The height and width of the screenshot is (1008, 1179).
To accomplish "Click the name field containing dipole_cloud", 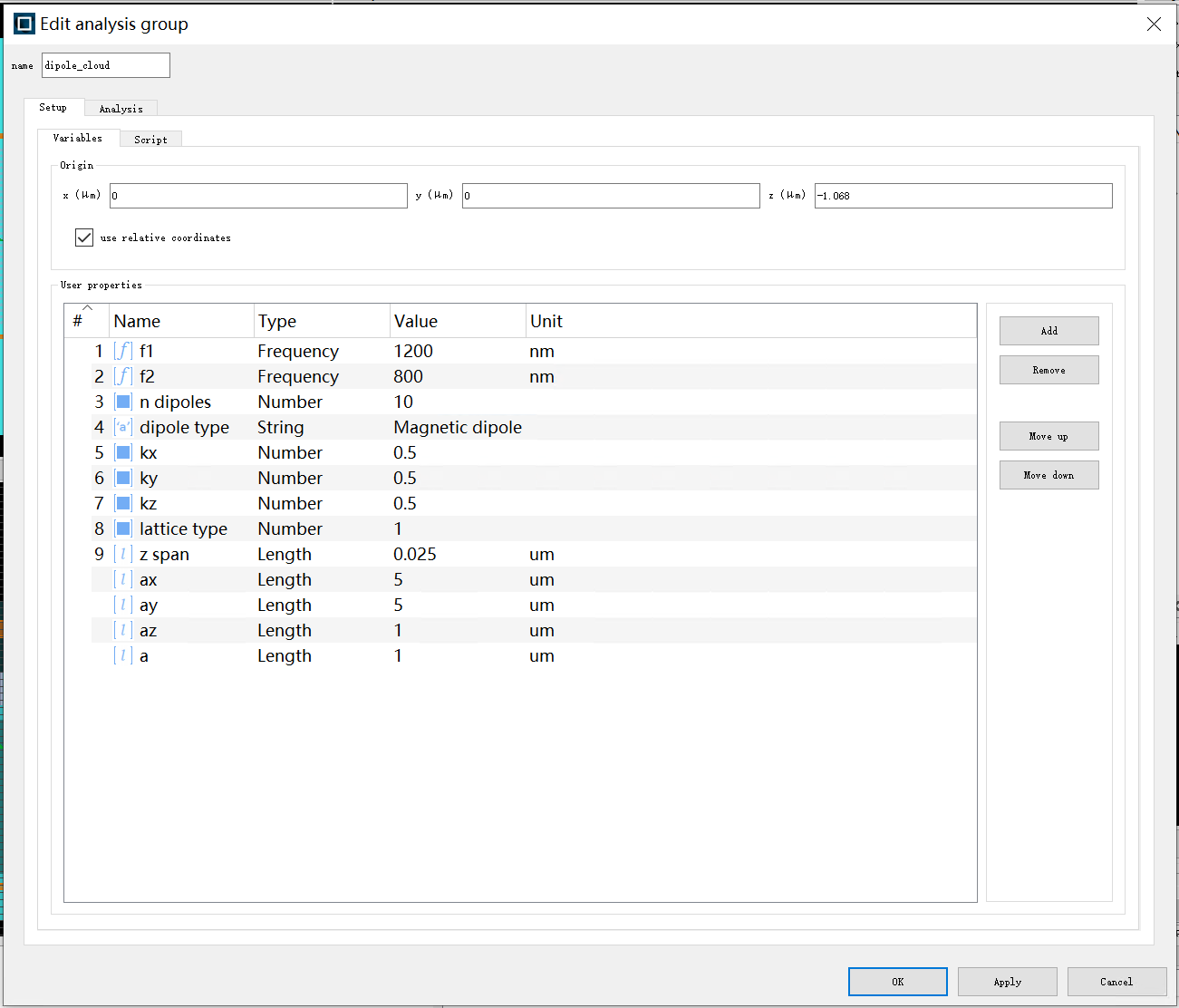I will (105, 65).
